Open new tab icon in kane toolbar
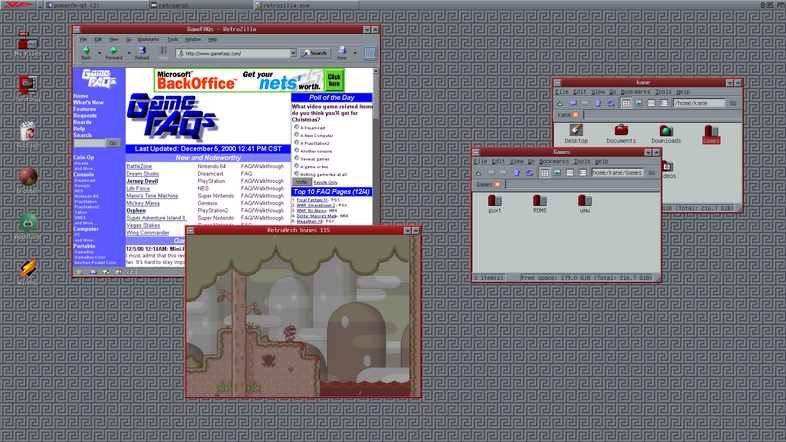The height and width of the screenshot is (442, 786). point(560,103)
